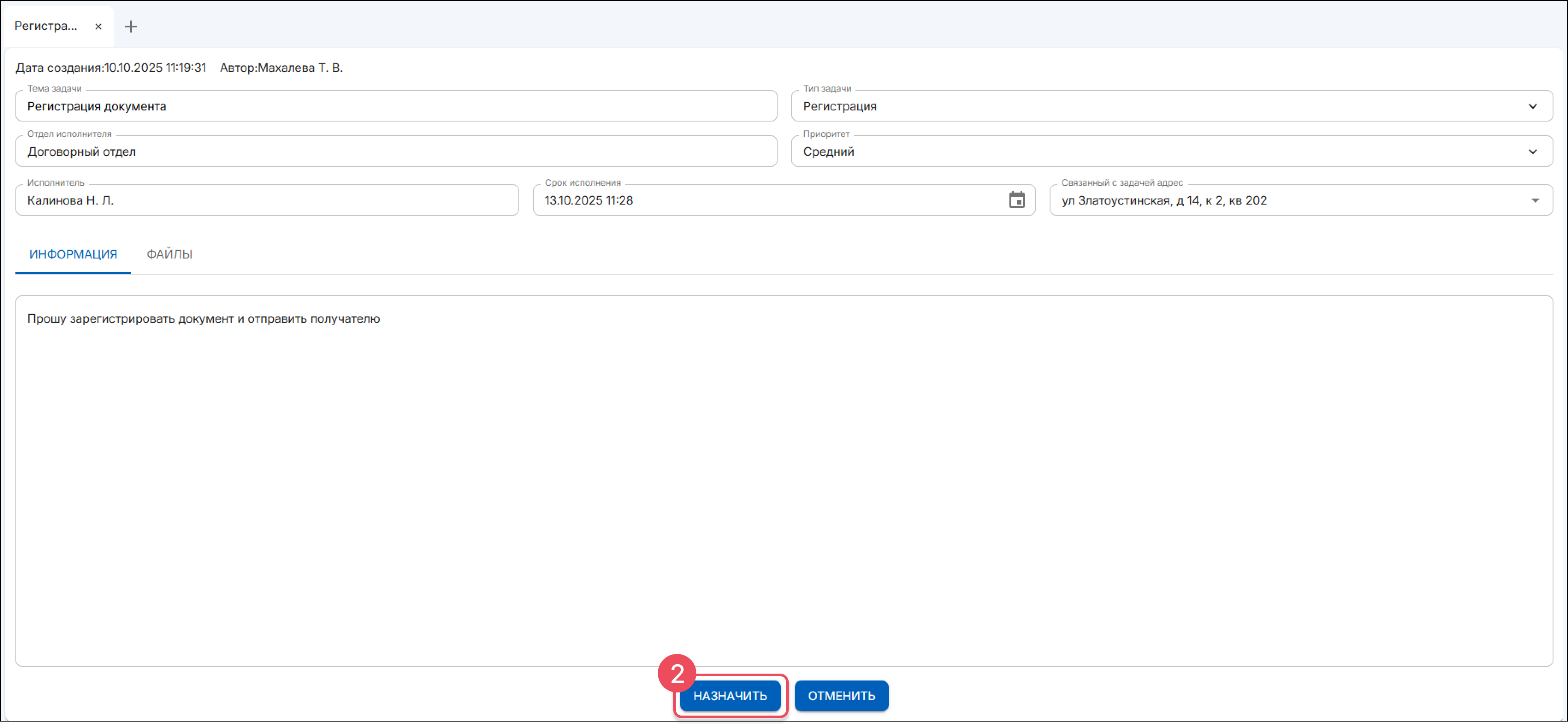
Task: Expand the Тип задачи dropdown arrow
Action: pos(1532,106)
